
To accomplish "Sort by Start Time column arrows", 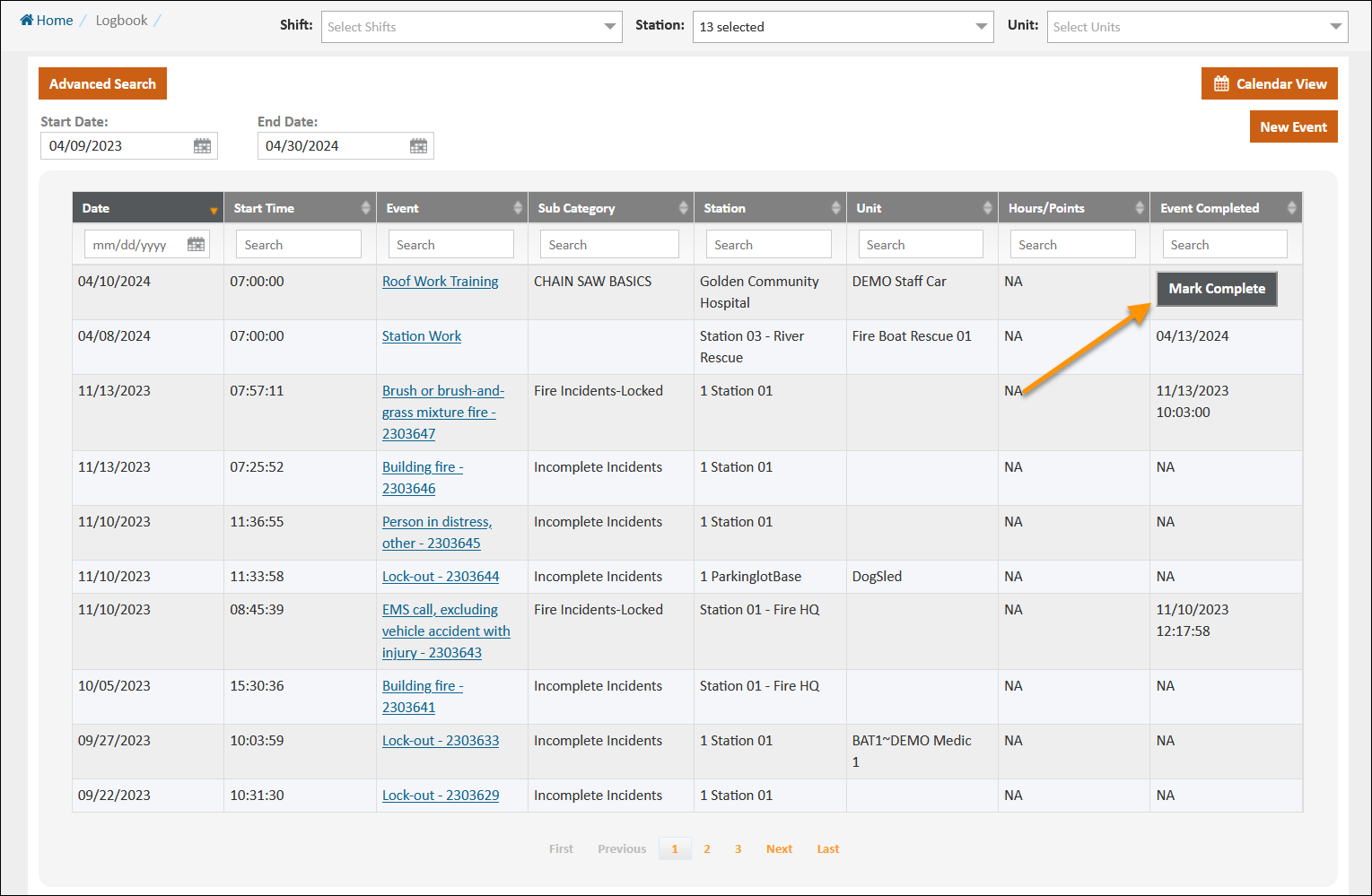I will (x=365, y=208).
